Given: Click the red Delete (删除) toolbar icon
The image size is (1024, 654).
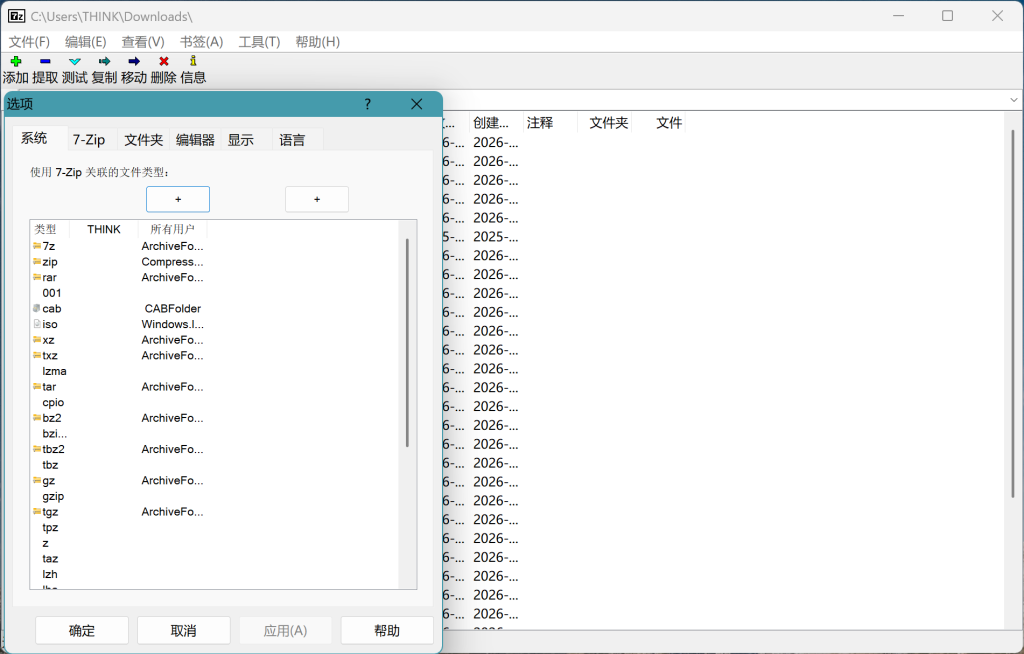Looking at the screenshot, I should pyautogui.click(x=164, y=62).
